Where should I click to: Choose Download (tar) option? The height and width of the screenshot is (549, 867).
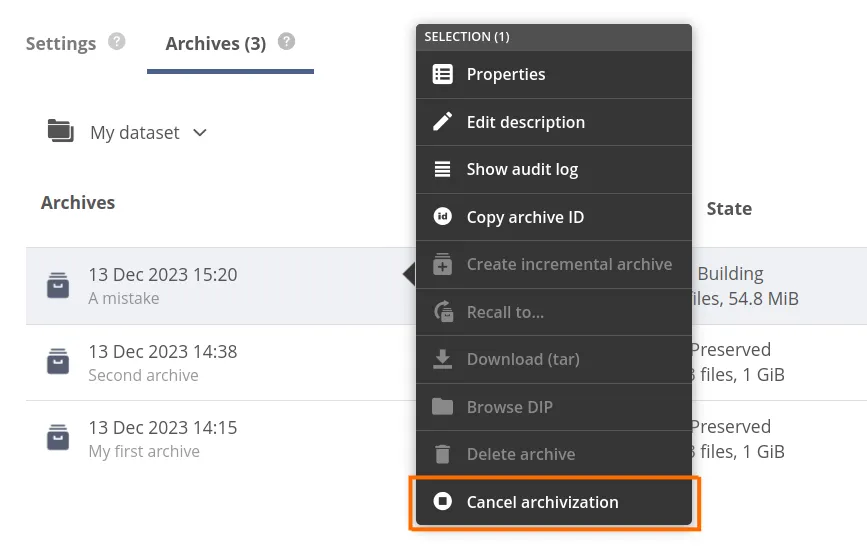(553, 359)
